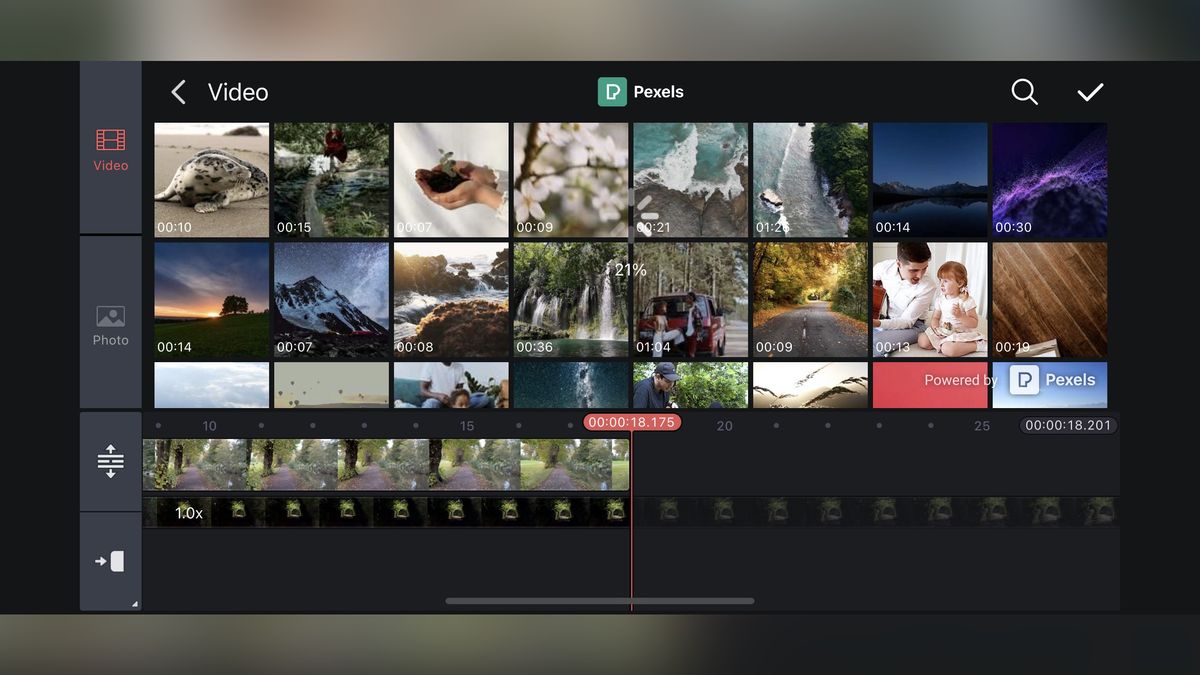Expand the sidebar via the corner triangle
The width and height of the screenshot is (1200, 675).
[x=135, y=602]
